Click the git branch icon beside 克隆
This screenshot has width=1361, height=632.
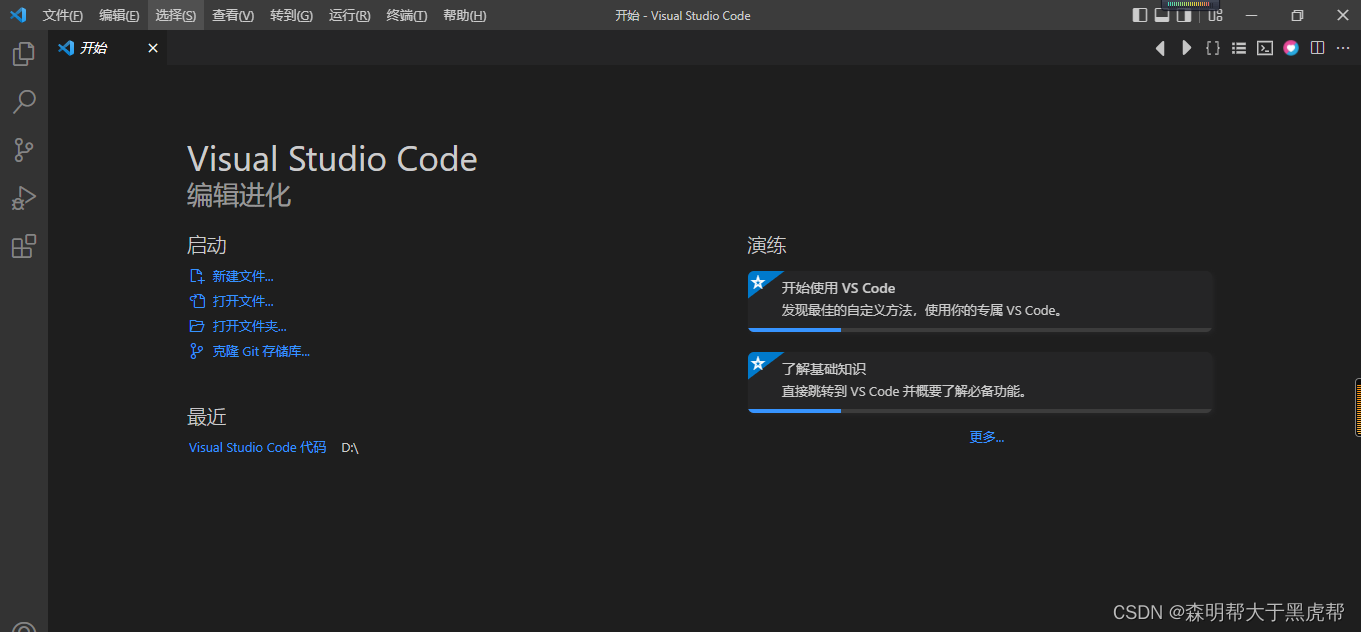tap(197, 351)
